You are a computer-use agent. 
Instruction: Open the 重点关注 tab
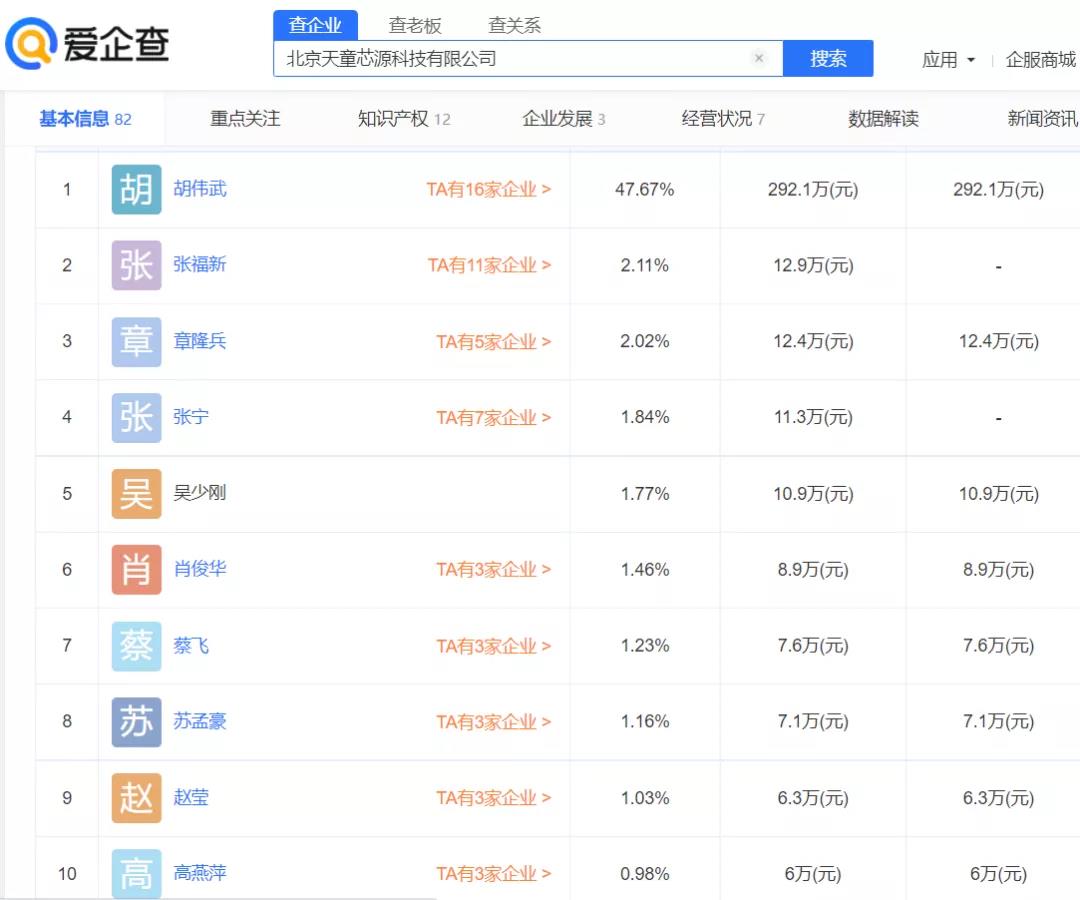[245, 118]
